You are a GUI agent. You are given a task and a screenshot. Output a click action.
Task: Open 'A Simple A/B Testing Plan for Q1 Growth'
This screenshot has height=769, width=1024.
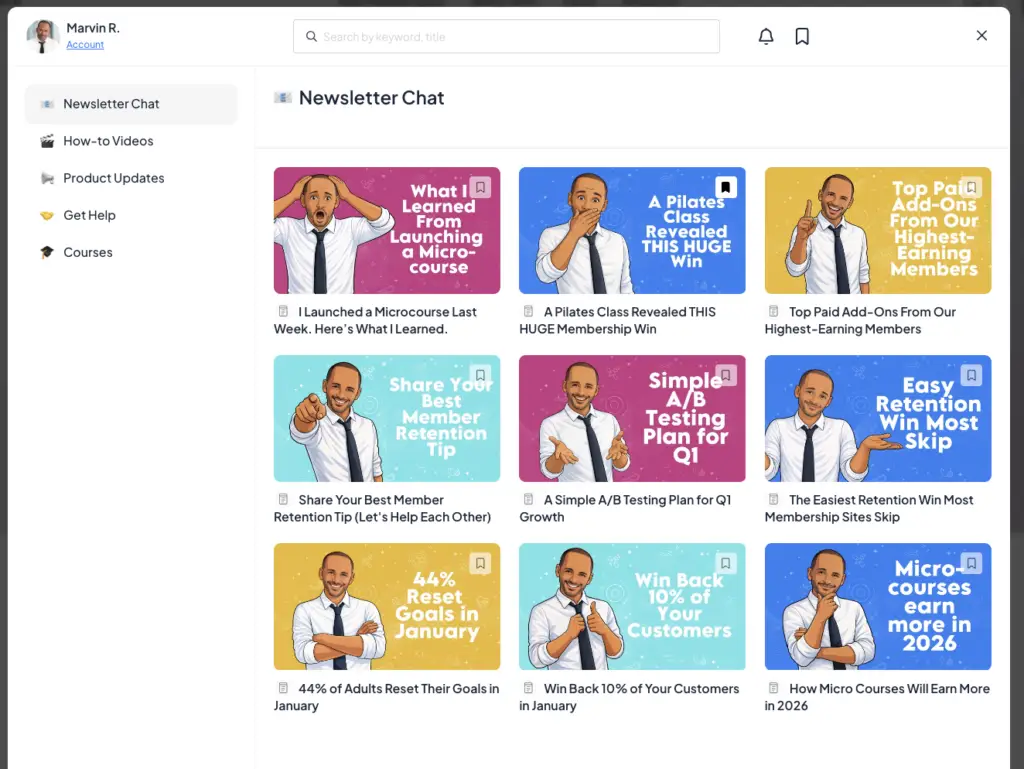[626, 509]
